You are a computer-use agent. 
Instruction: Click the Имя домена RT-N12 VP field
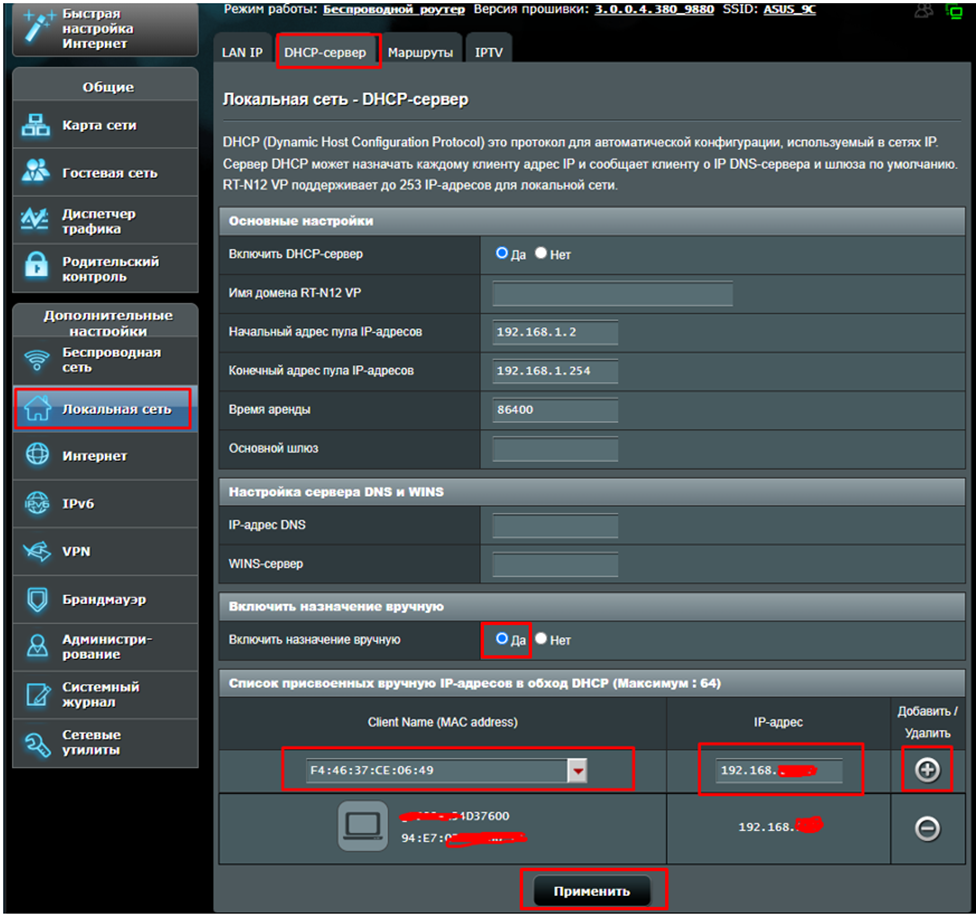coord(612,293)
